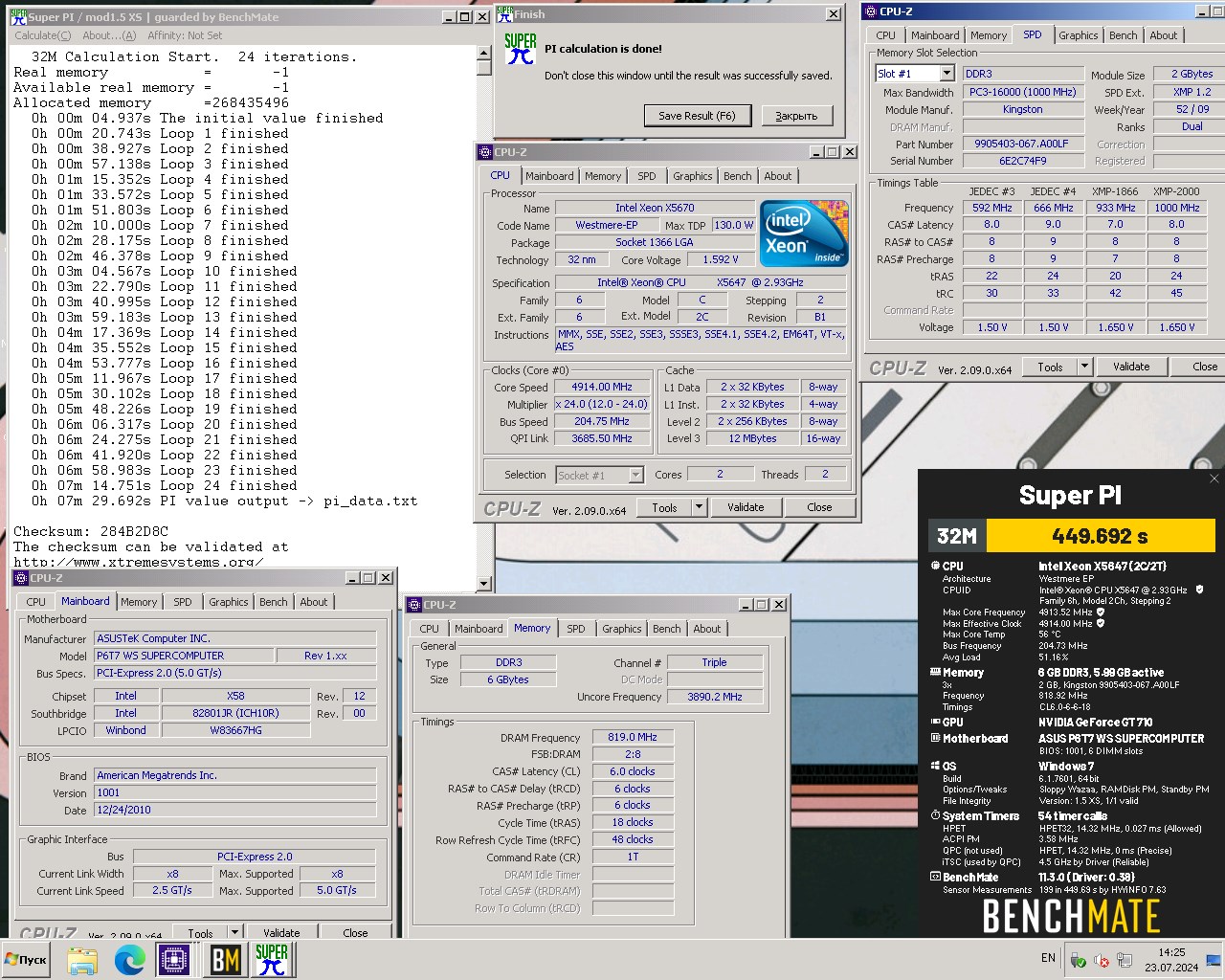Click the 449.692 s result banner

(1100, 536)
